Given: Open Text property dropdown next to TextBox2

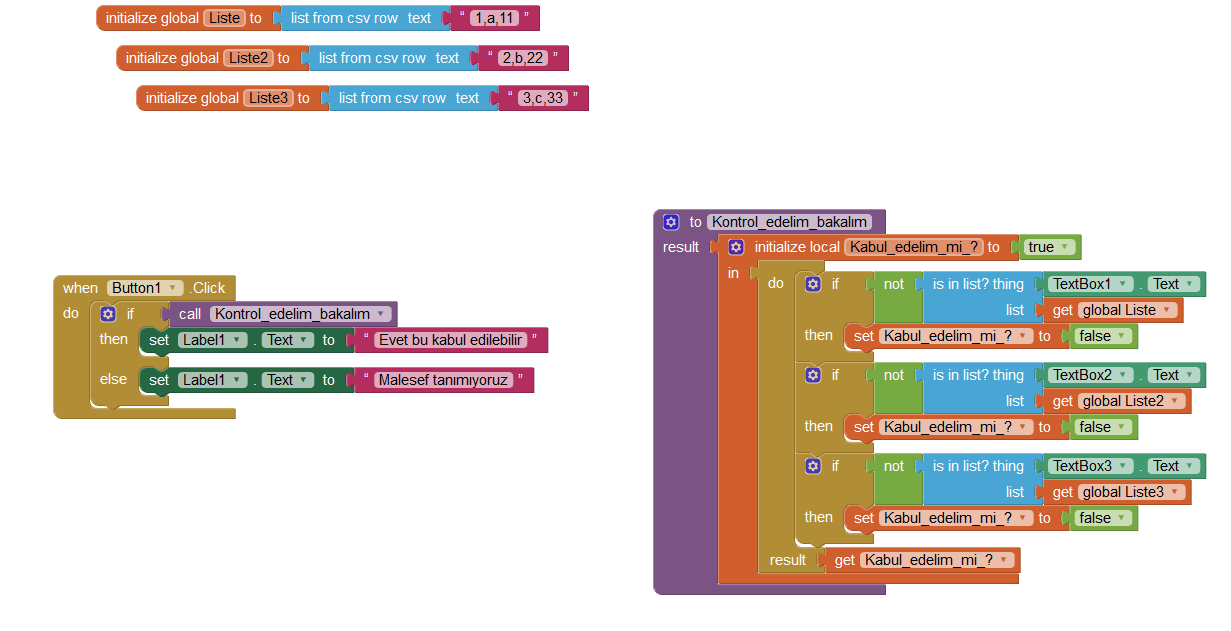Looking at the screenshot, I should [1173, 375].
